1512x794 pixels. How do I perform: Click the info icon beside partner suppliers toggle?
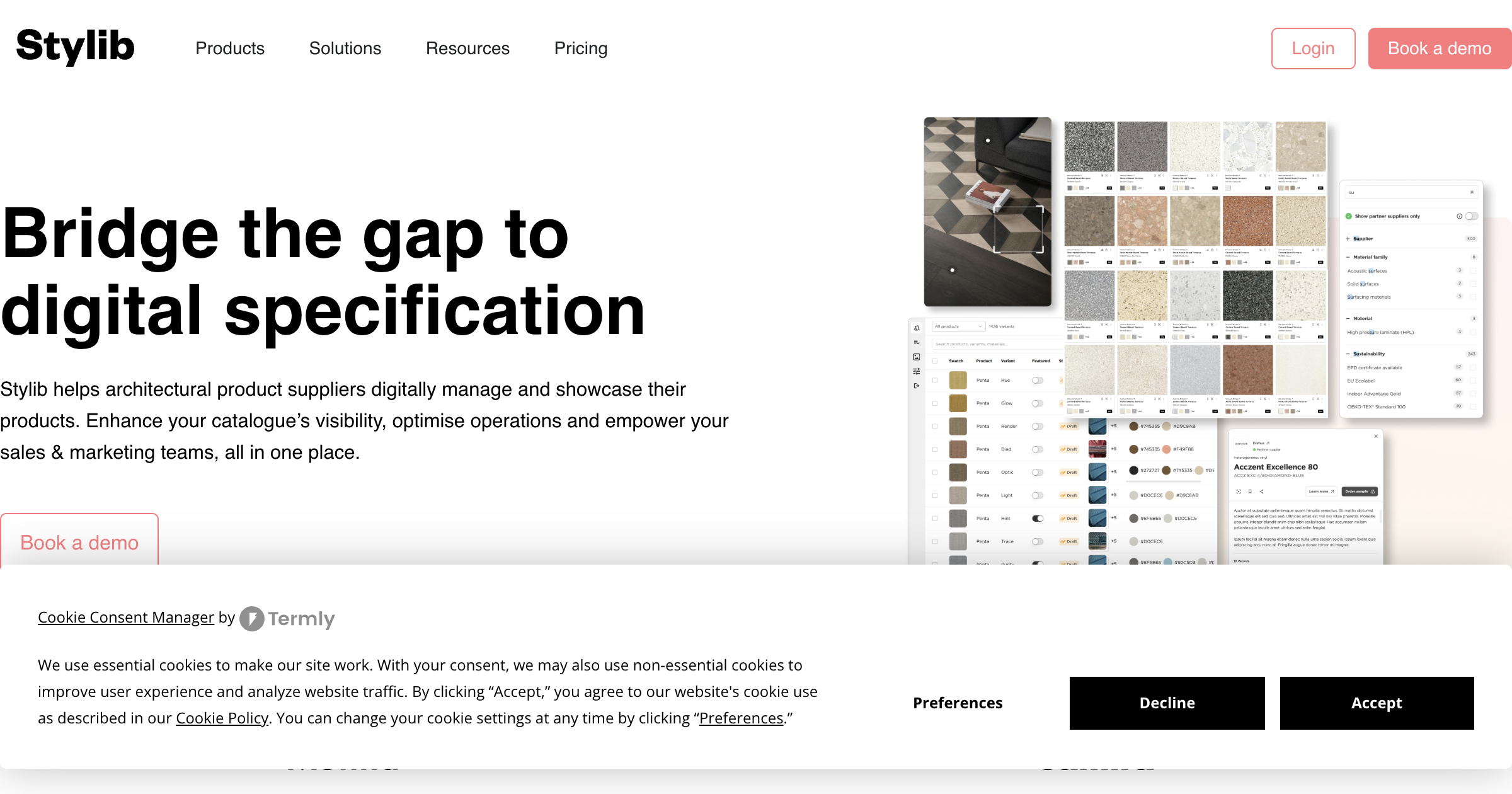[x=1459, y=216]
